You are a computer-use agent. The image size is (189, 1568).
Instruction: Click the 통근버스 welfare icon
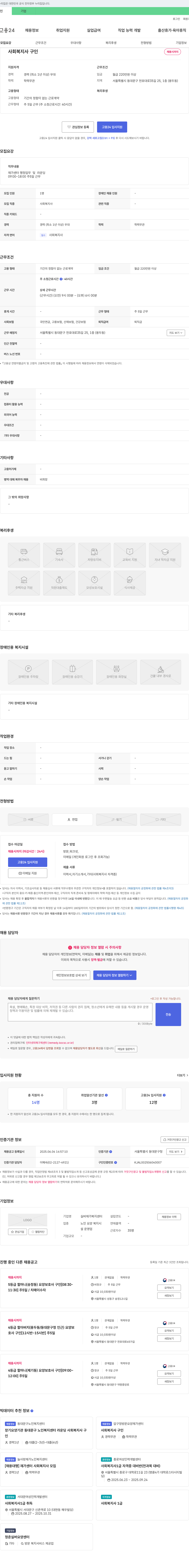click(x=24, y=555)
